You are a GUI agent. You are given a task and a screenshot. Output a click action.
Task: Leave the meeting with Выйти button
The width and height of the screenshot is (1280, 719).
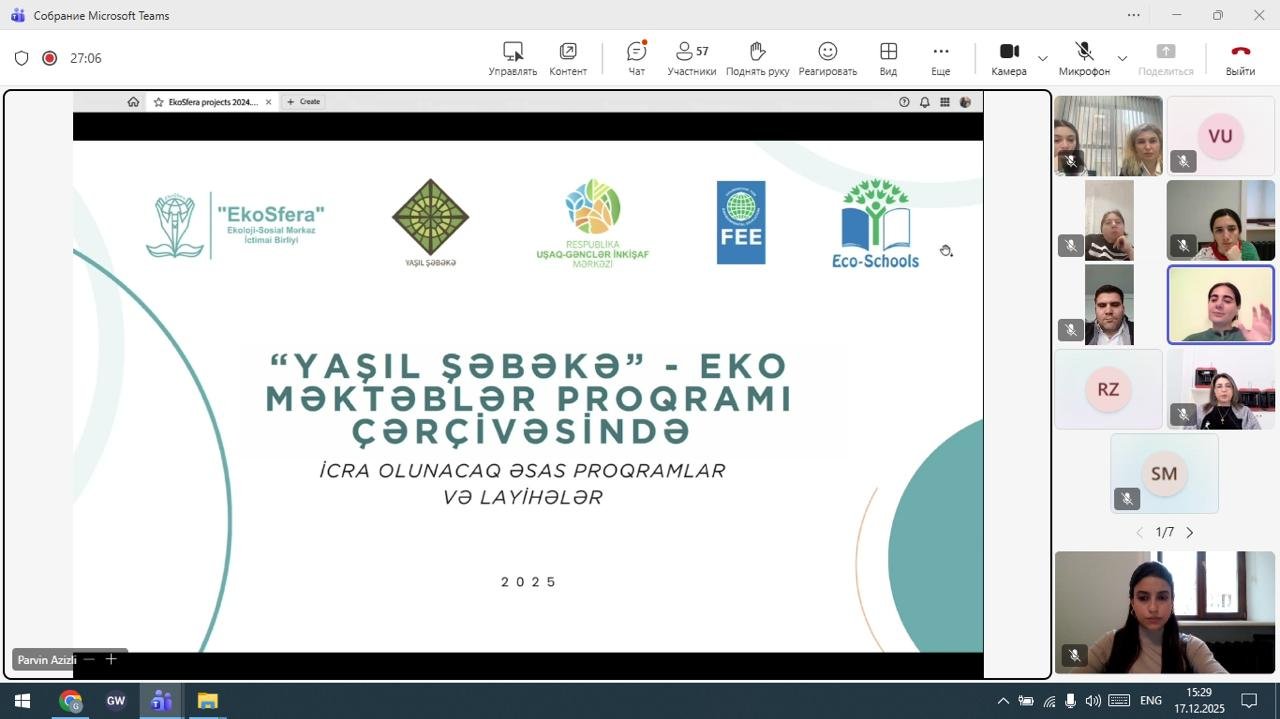click(x=1240, y=58)
